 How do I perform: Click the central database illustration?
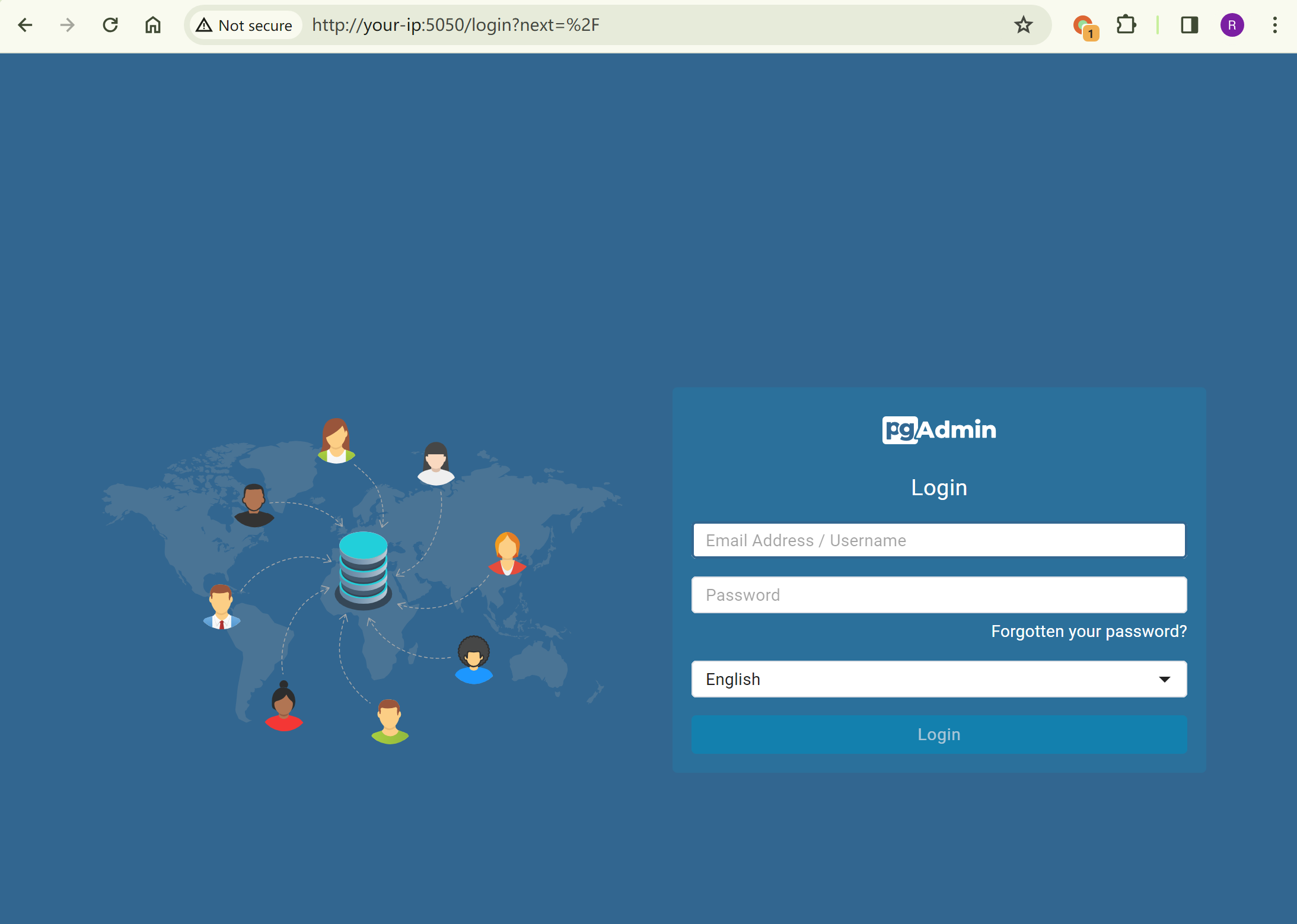363,570
